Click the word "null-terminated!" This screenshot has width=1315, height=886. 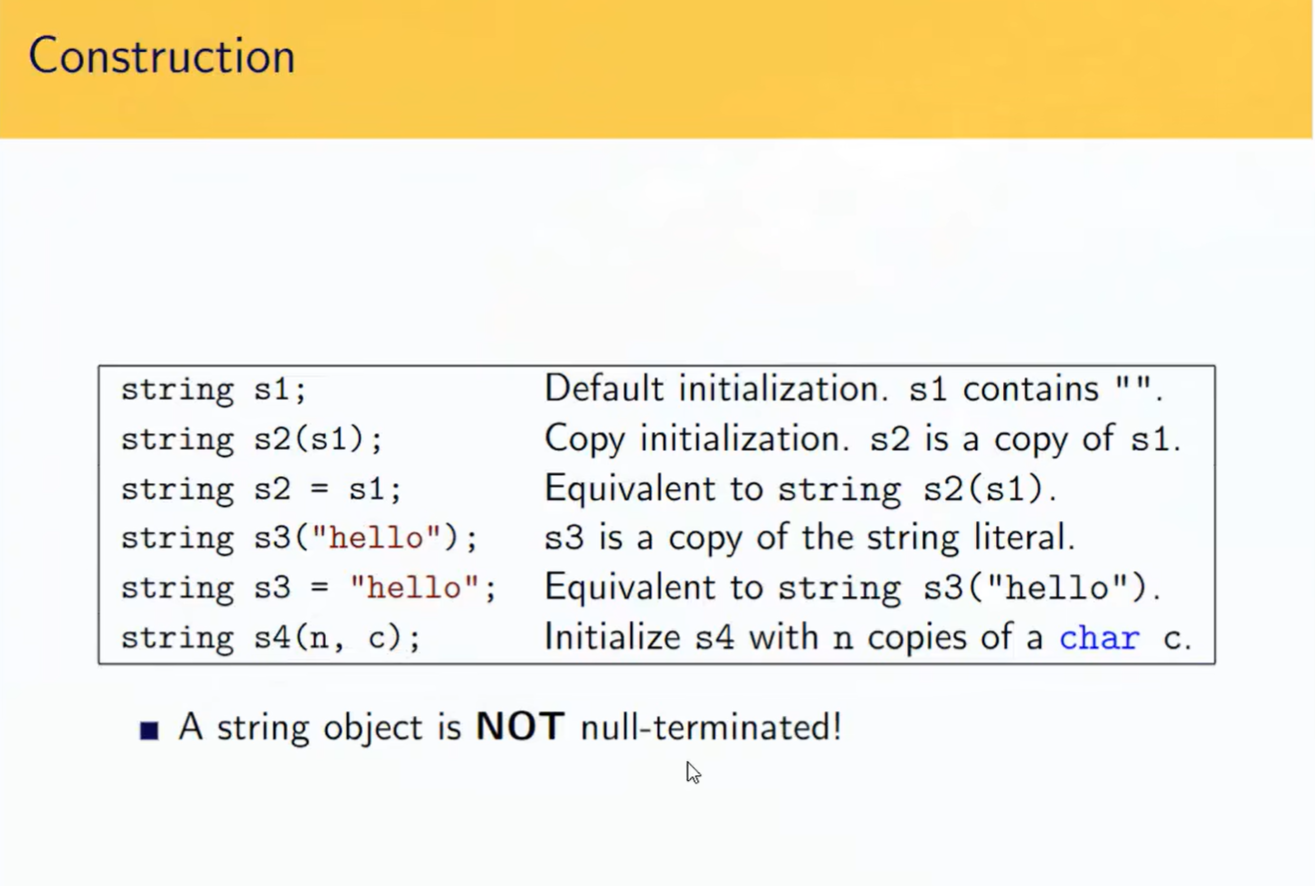[711, 727]
